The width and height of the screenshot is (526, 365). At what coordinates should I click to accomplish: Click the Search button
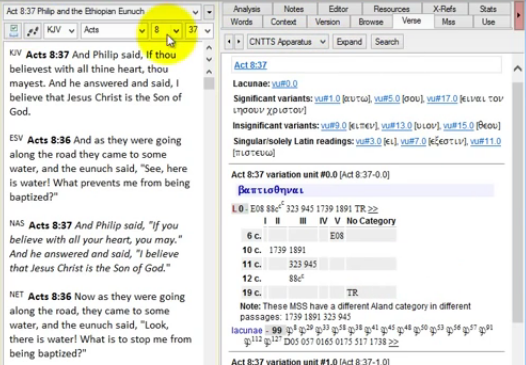point(387,42)
